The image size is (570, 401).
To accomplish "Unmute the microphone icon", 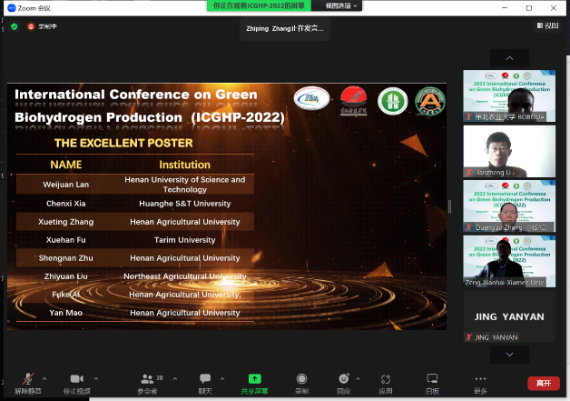I will 28,379.
